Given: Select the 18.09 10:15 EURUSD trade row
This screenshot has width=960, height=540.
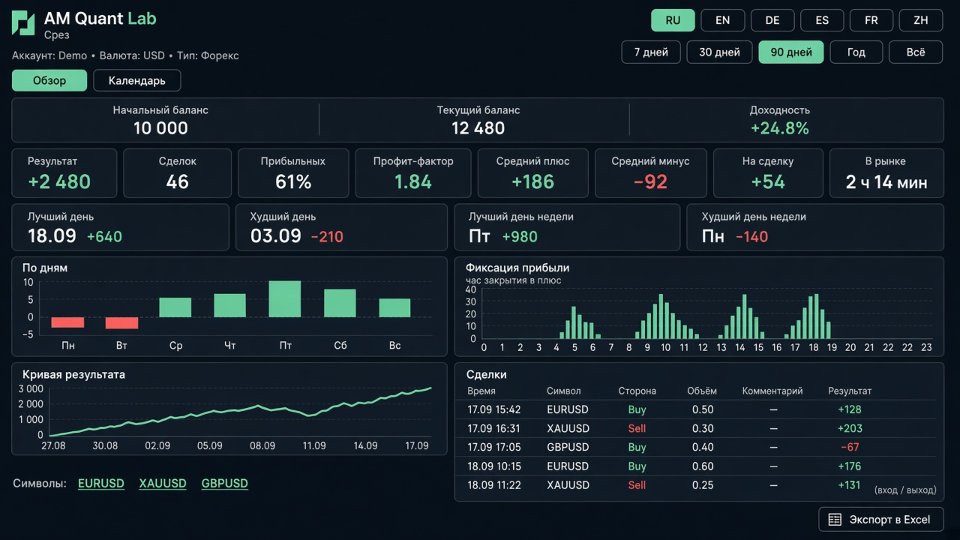Looking at the screenshot, I should tap(697, 467).
